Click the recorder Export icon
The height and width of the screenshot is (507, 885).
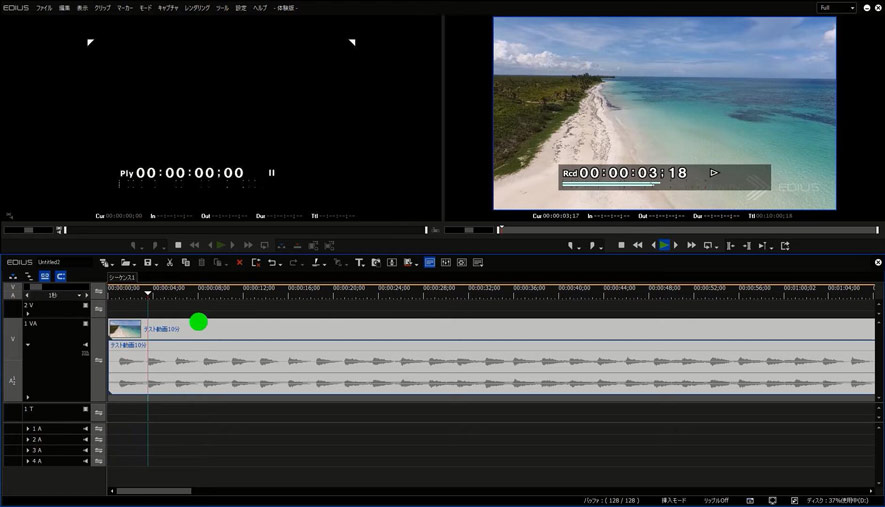click(785, 246)
